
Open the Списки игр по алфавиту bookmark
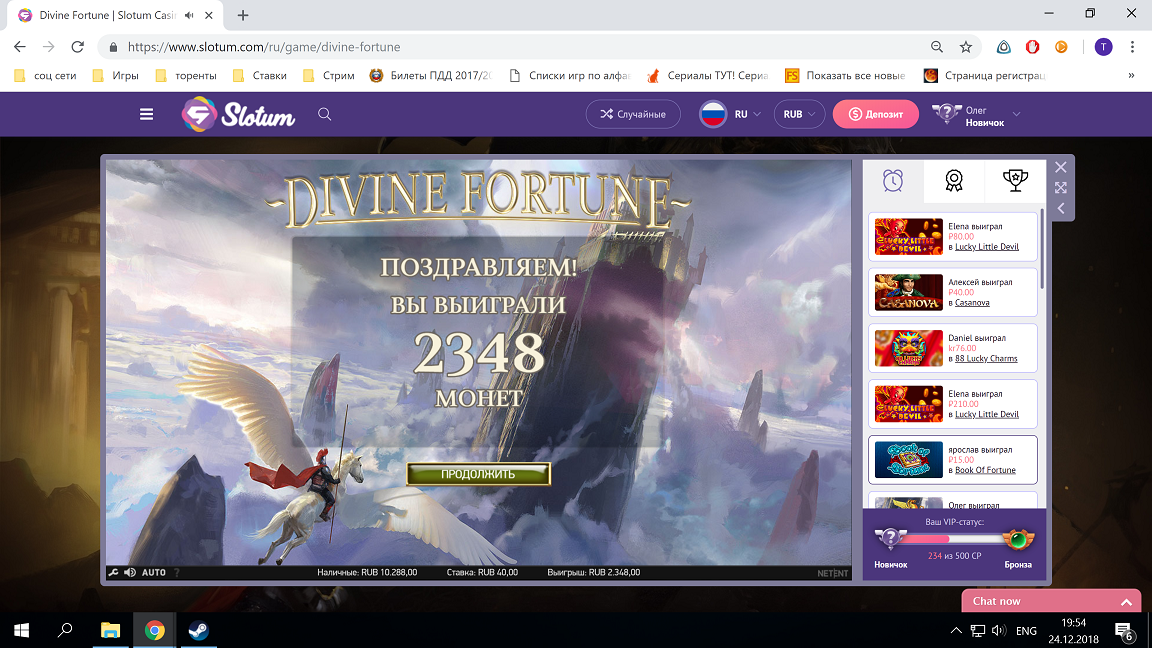click(x=569, y=76)
